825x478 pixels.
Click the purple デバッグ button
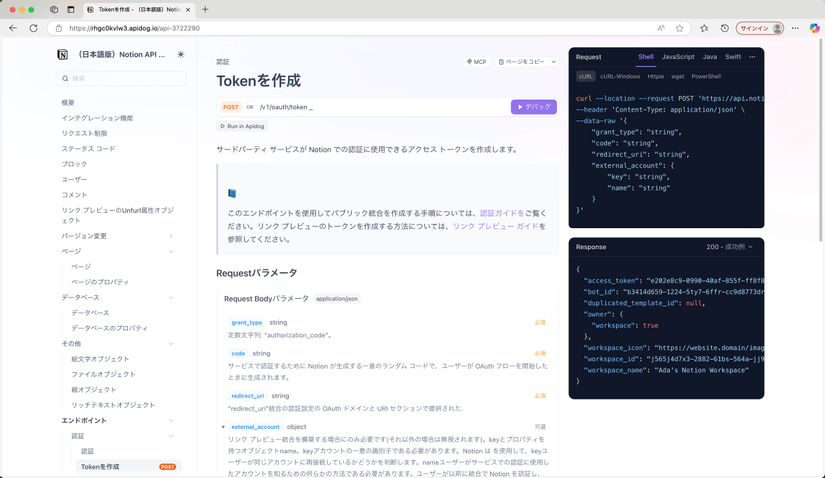[x=534, y=107]
